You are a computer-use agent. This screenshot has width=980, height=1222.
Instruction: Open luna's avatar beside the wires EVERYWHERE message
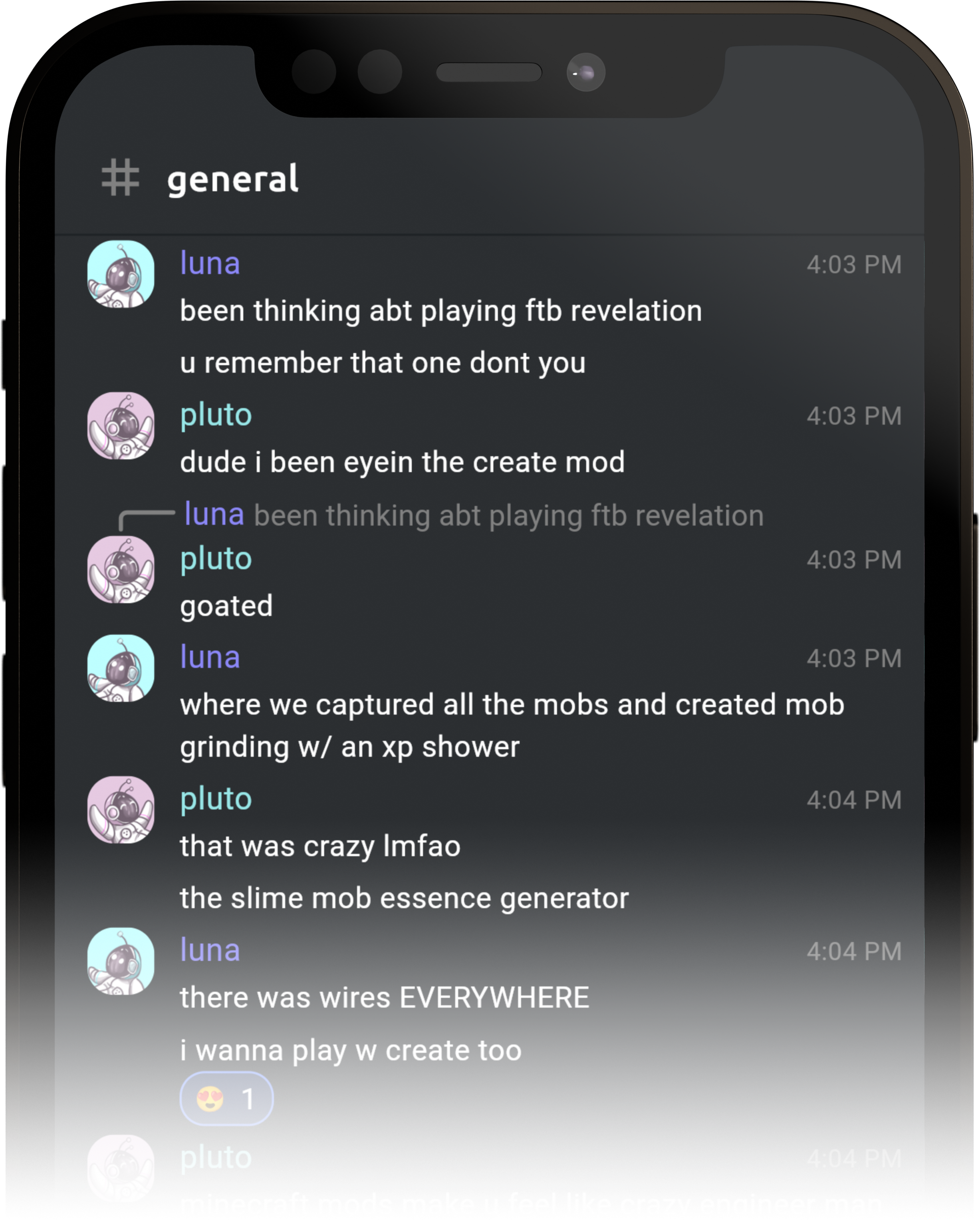[x=121, y=961]
